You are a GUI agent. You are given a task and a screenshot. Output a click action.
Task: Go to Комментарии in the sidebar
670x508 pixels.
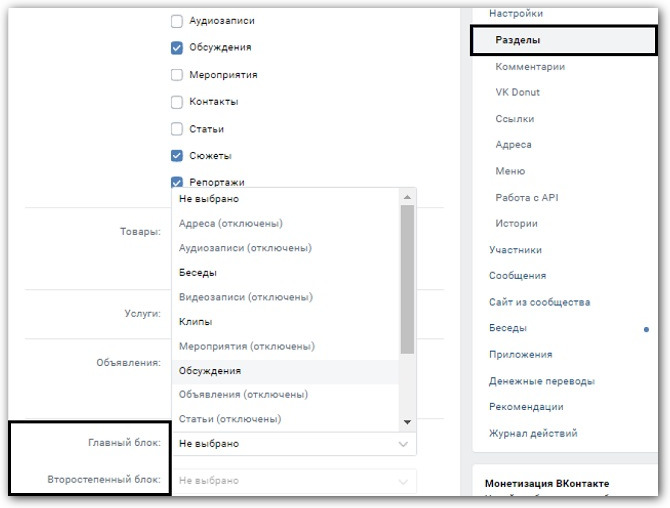tap(530, 67)
